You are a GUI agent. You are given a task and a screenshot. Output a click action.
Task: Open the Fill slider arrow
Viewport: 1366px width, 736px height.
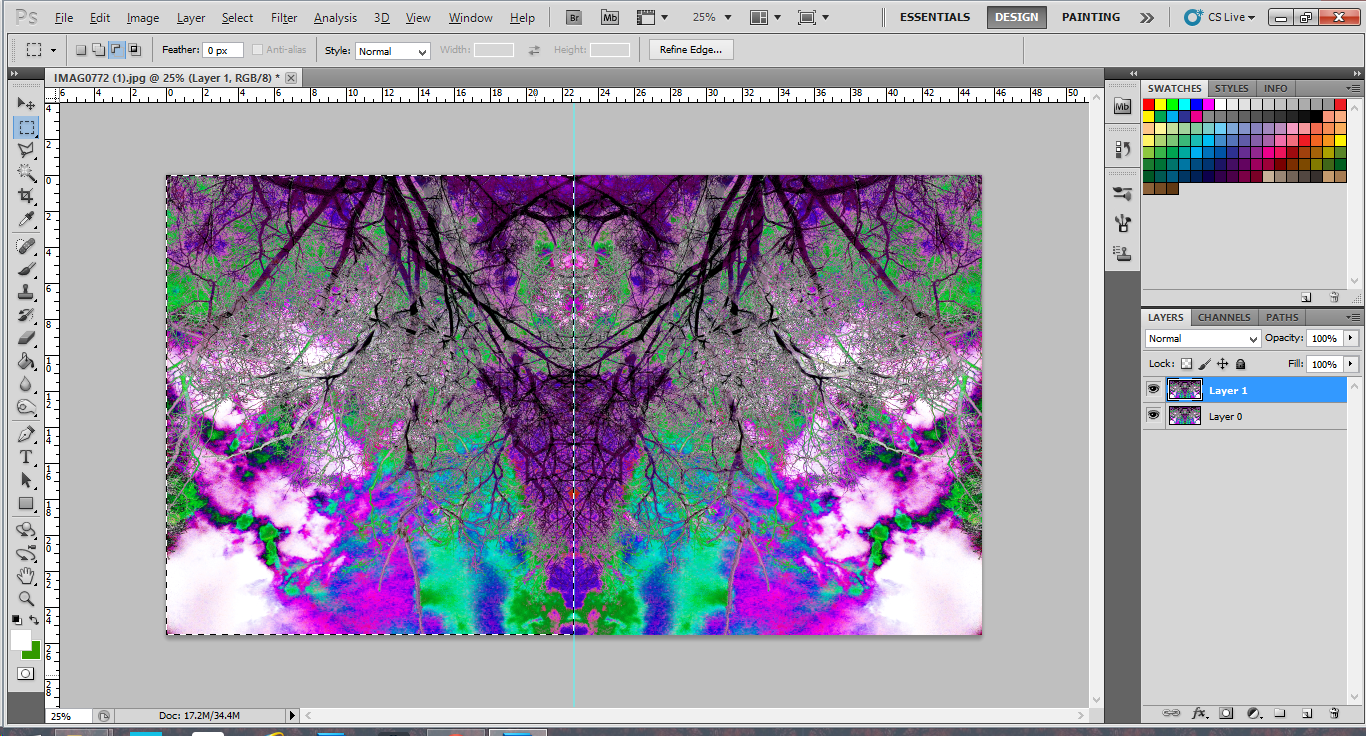1351,365
